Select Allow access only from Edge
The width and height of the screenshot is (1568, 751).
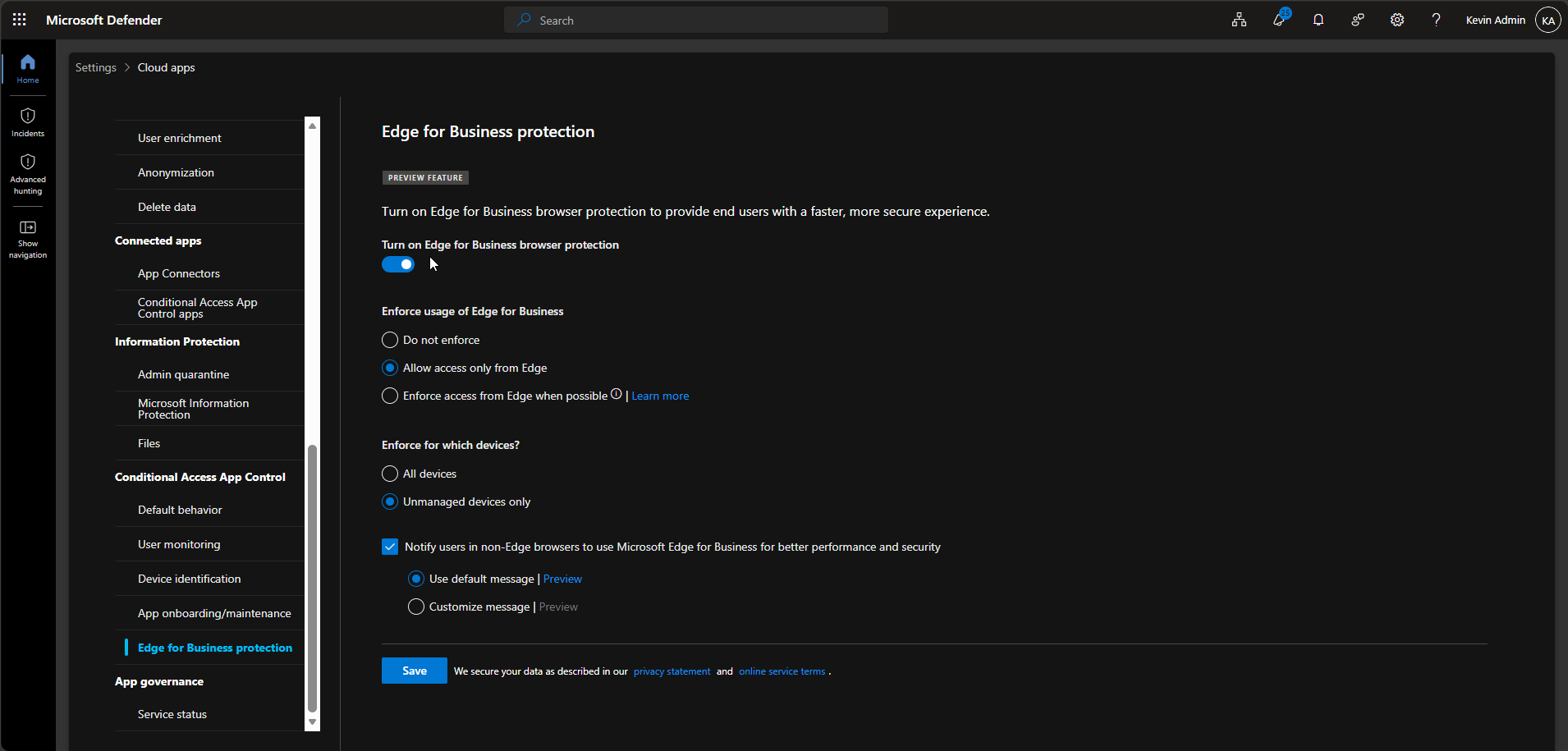390,368
